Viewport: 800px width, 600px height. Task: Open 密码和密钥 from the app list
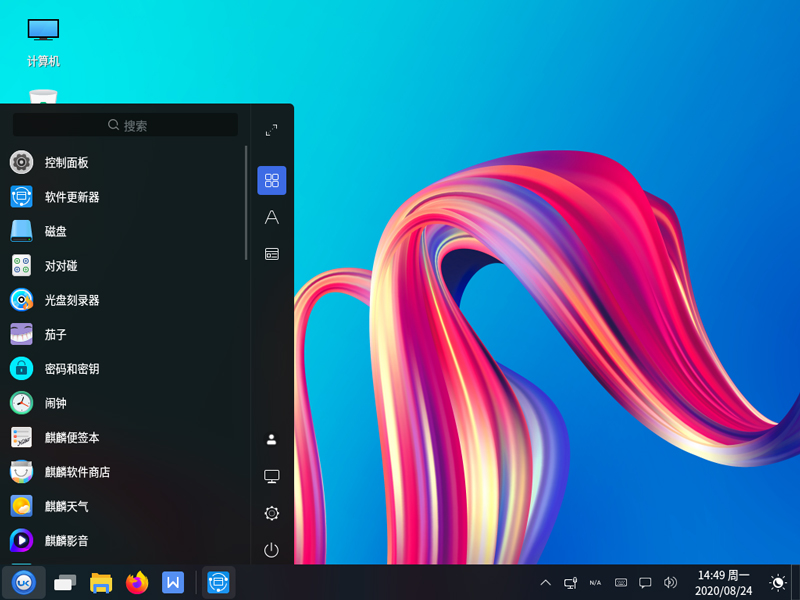(71, 369)
